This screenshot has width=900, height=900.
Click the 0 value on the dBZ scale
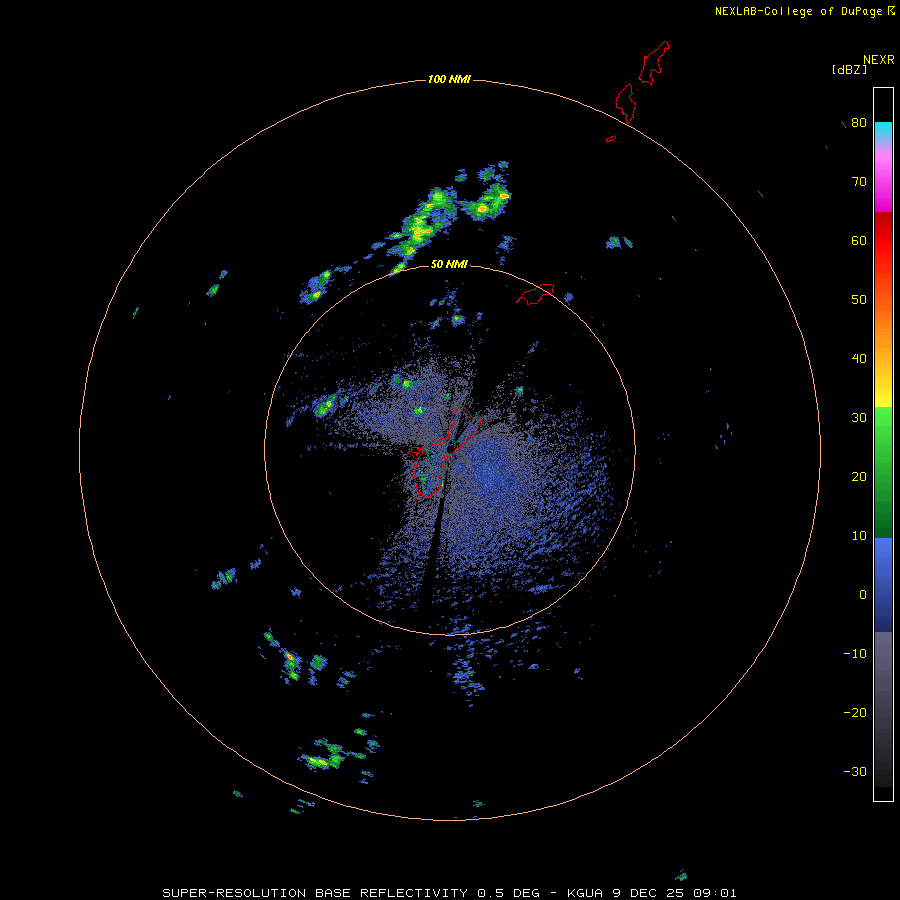pyautogui.click(x=863, y=595)
